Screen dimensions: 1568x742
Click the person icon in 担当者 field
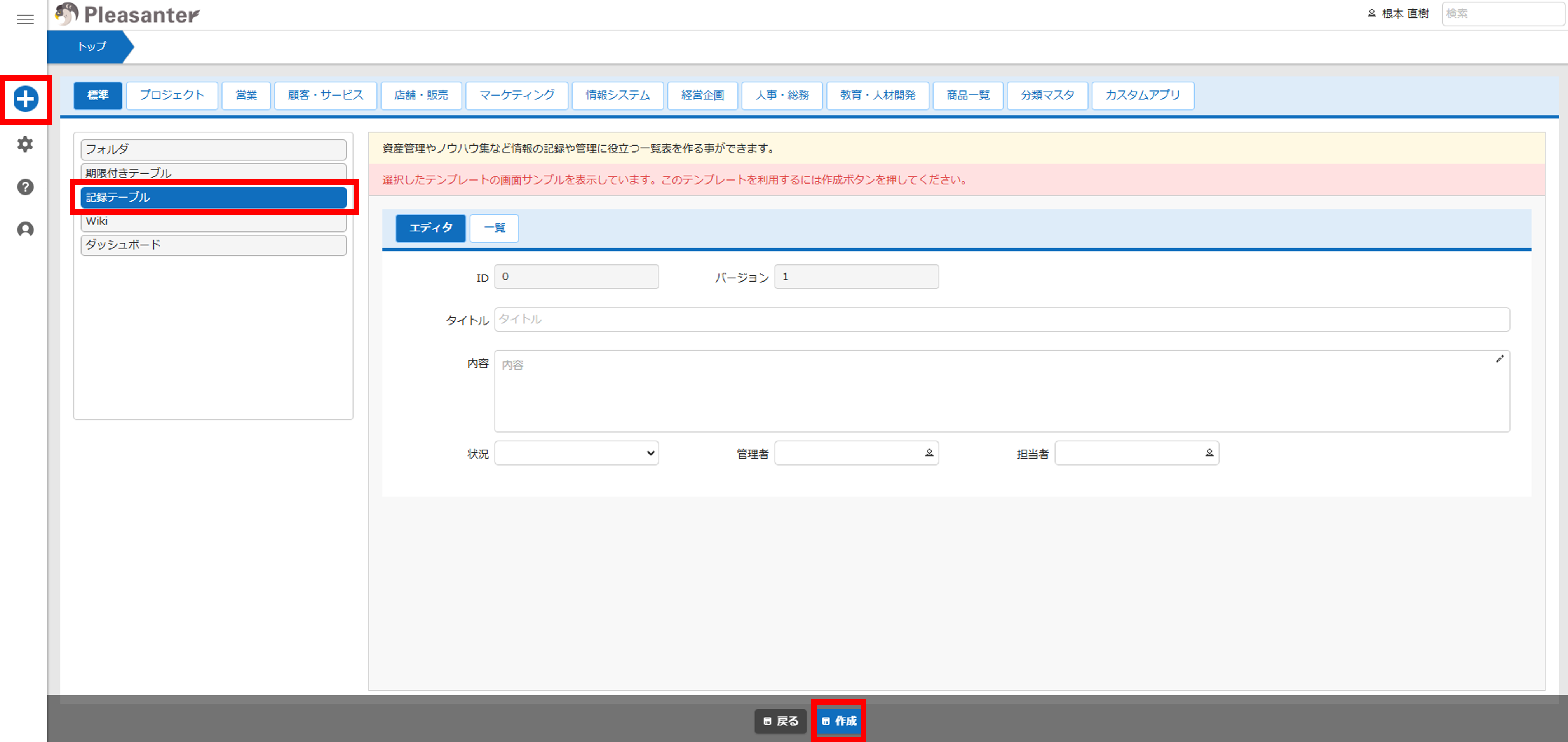pyautogui.click(x=1209, y=453)
